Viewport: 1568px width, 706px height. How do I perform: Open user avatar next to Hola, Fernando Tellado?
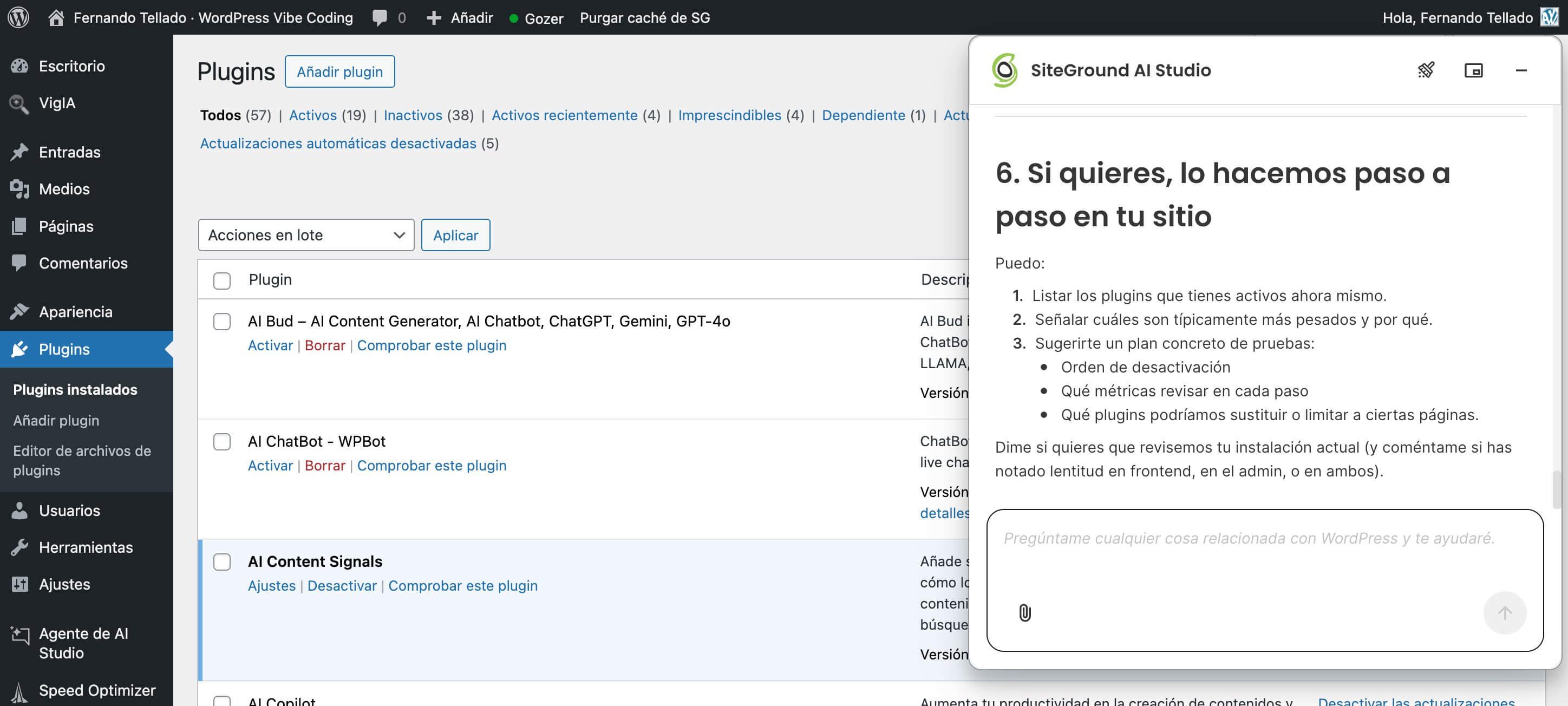pos(1549,17)
